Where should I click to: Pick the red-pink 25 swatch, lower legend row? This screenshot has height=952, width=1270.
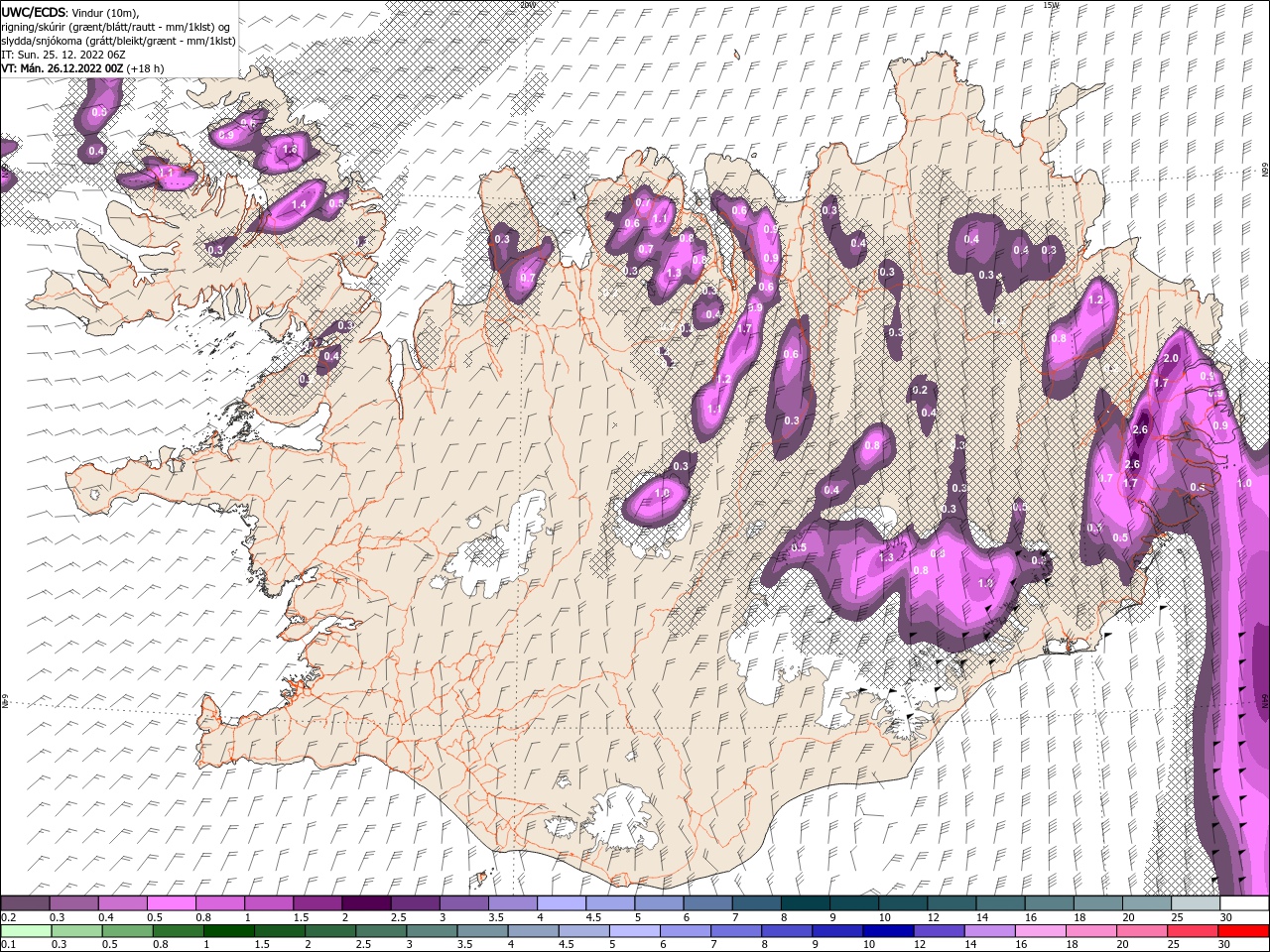point(1193,931)
